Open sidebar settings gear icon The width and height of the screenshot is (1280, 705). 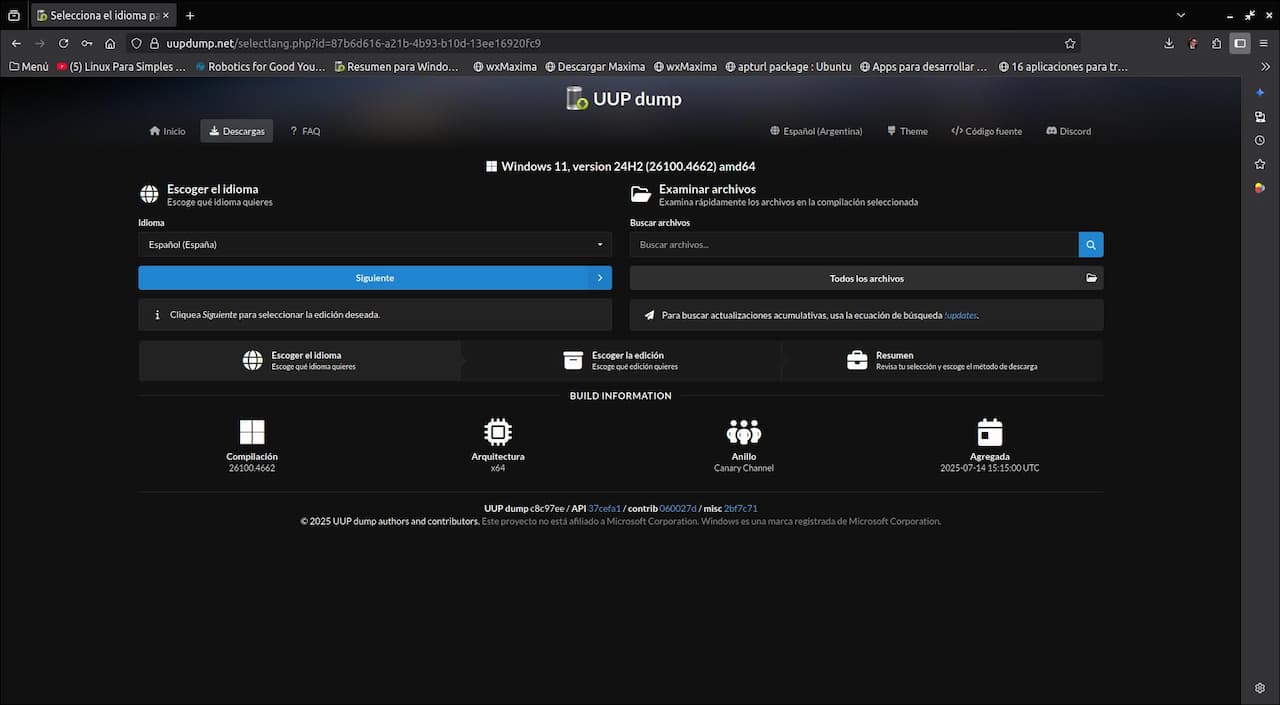tap(1260, 688)
